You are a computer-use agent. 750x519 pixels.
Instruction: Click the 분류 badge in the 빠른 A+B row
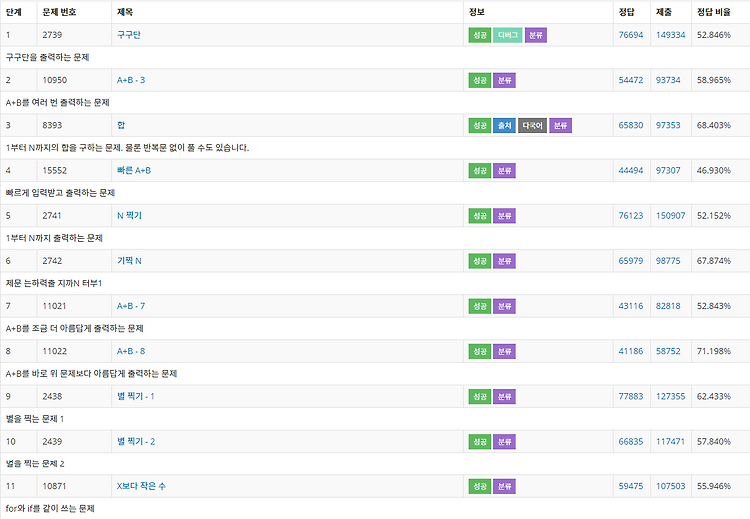pyautogui.click(x=505, y=171)
